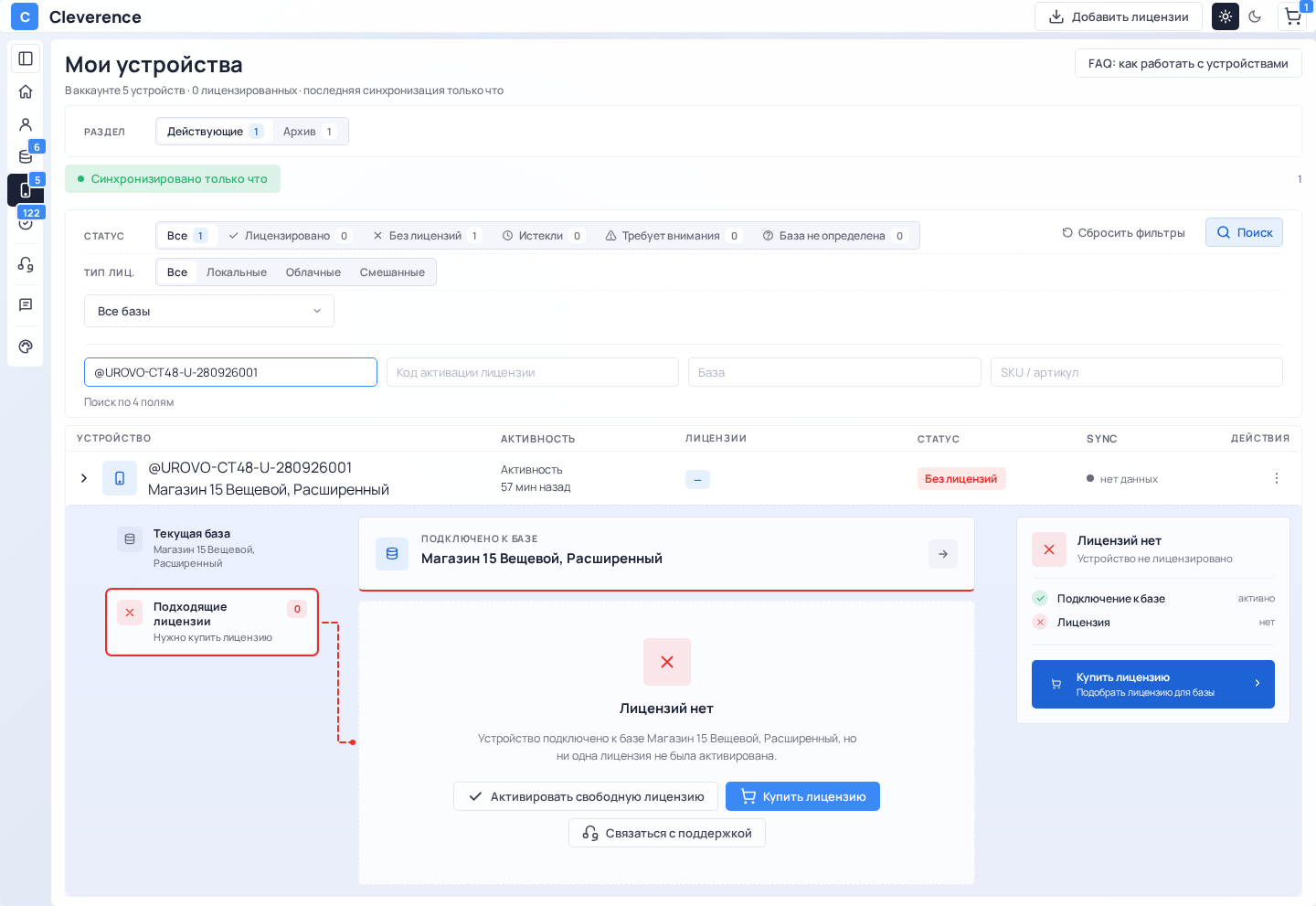Click Купить лицензию card with Подобрать subtitle
Screen dimensions: 1316x906
(x=1153, y=684)
